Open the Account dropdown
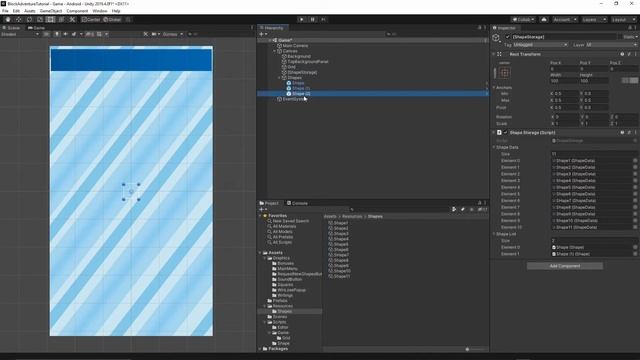640x360 pixels. point(564,20)
